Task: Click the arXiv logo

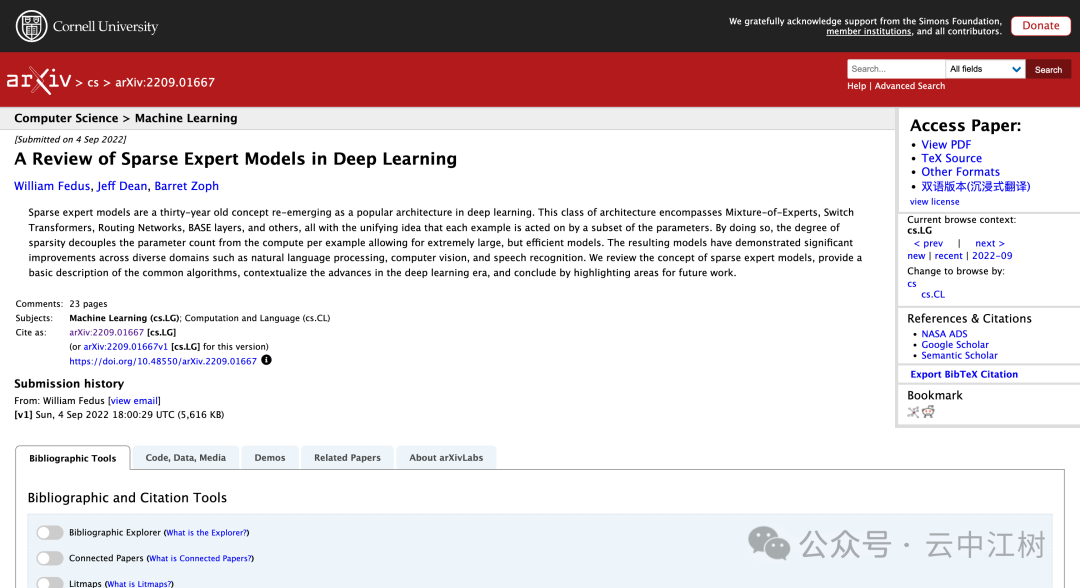Action: click(x=38, y=81)
